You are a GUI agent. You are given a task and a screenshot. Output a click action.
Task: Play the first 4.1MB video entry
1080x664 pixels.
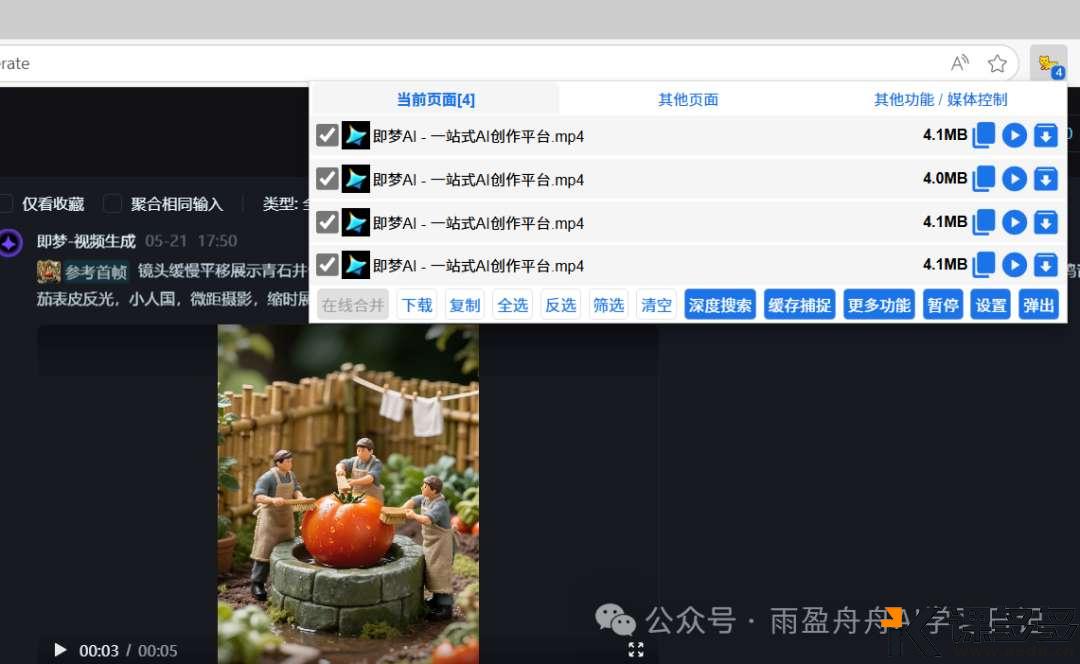1015,135
